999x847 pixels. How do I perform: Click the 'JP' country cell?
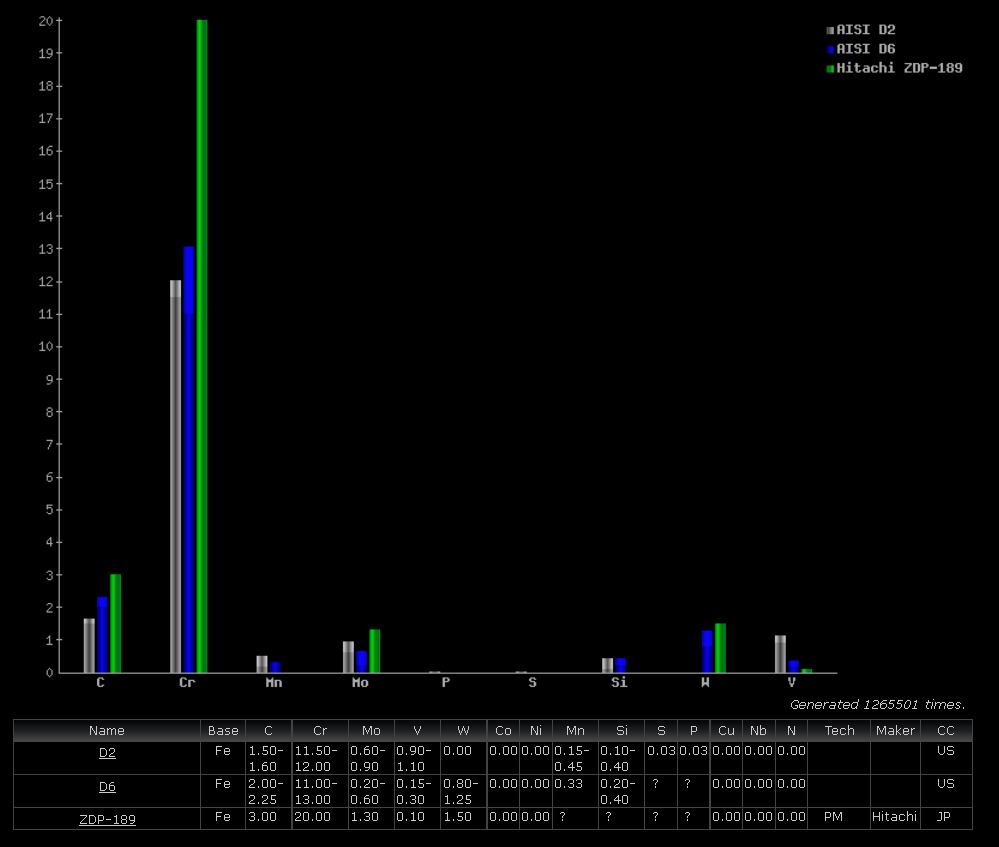click(944, 817)
